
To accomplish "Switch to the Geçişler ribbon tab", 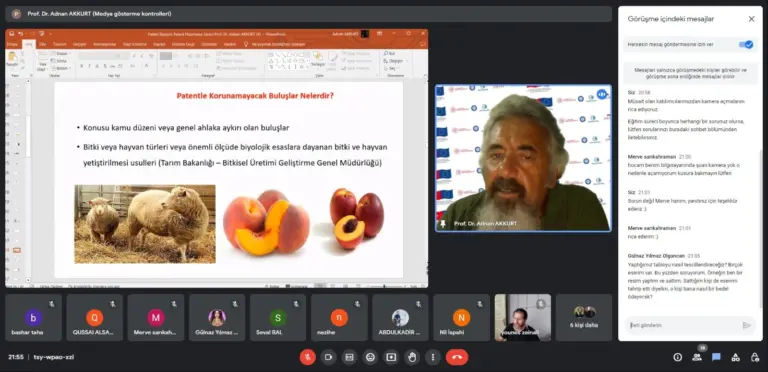I will pyautogui.click(x=79, y=44).
